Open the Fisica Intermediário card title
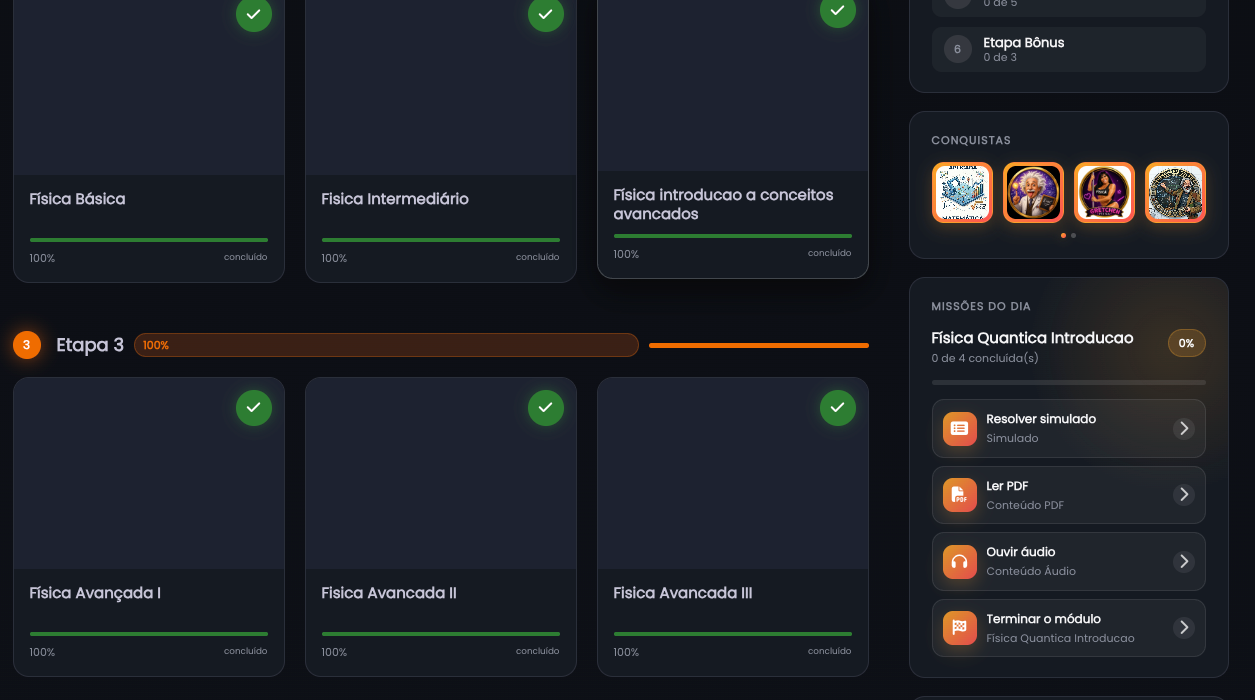 pyautogui.click(x=395, y=199)
